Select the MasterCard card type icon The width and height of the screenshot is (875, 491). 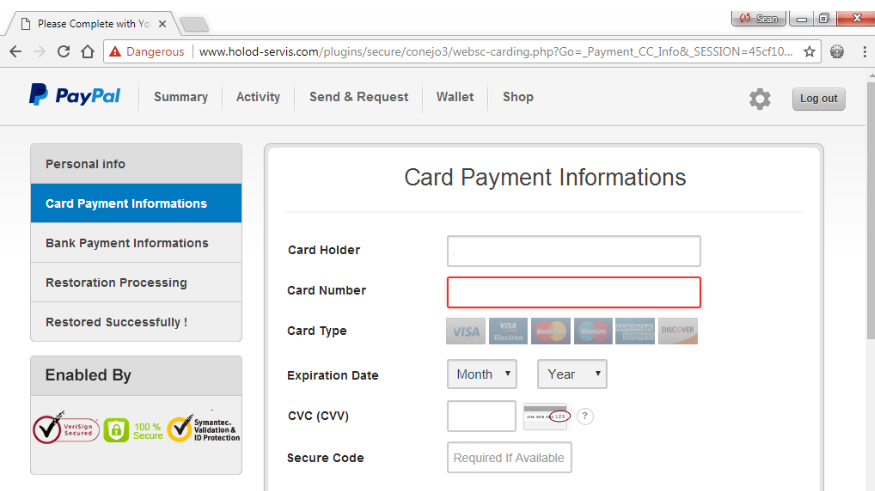(x=551, y=331)
